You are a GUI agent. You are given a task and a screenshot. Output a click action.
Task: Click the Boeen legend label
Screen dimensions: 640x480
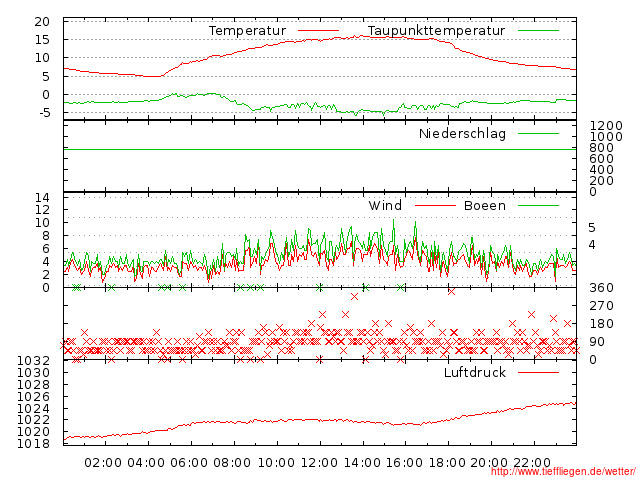(485, 206)
